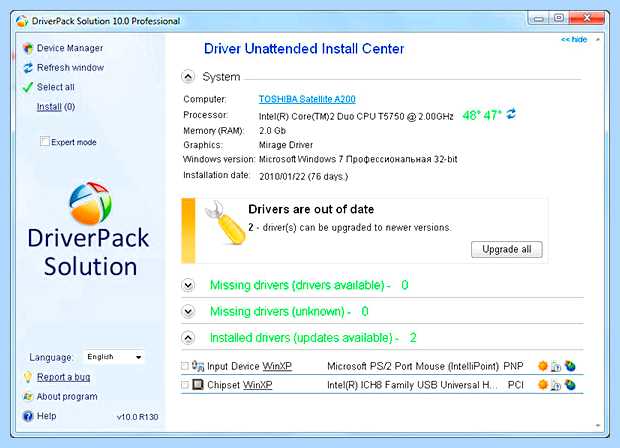The width and height of the screenshot is (620, 448).
Task: Click the installation date value 2010/01/22
Action: (x=303, y=177)
